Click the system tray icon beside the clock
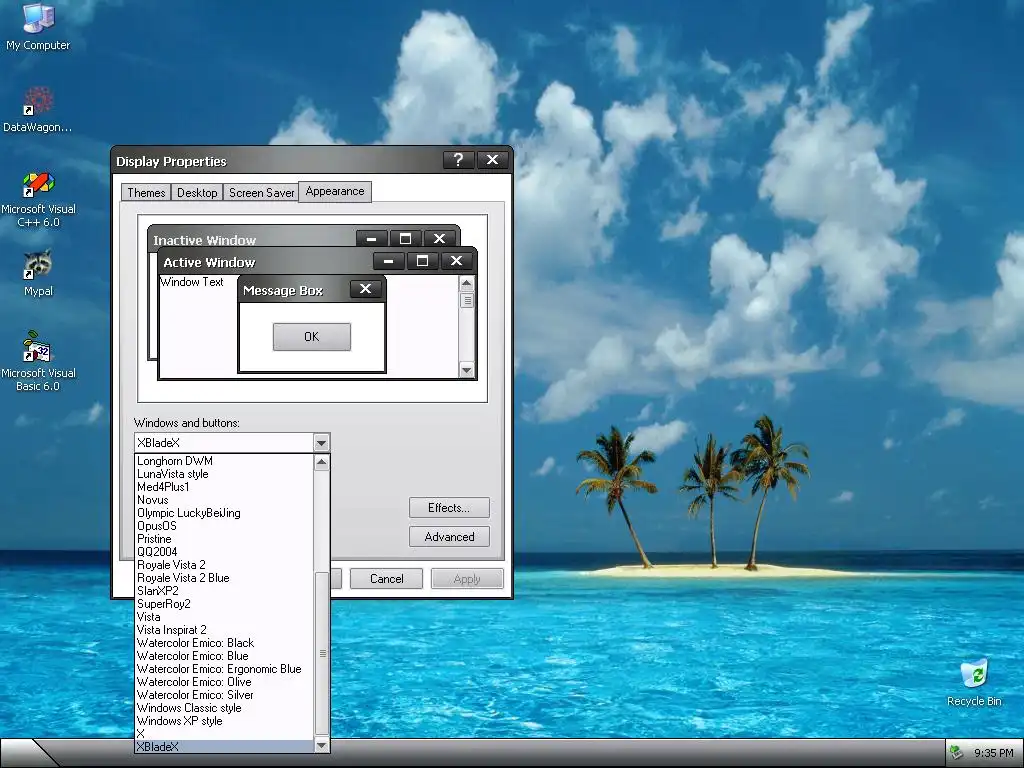Viewport: 1024px width, 768px height. [956, 753]
